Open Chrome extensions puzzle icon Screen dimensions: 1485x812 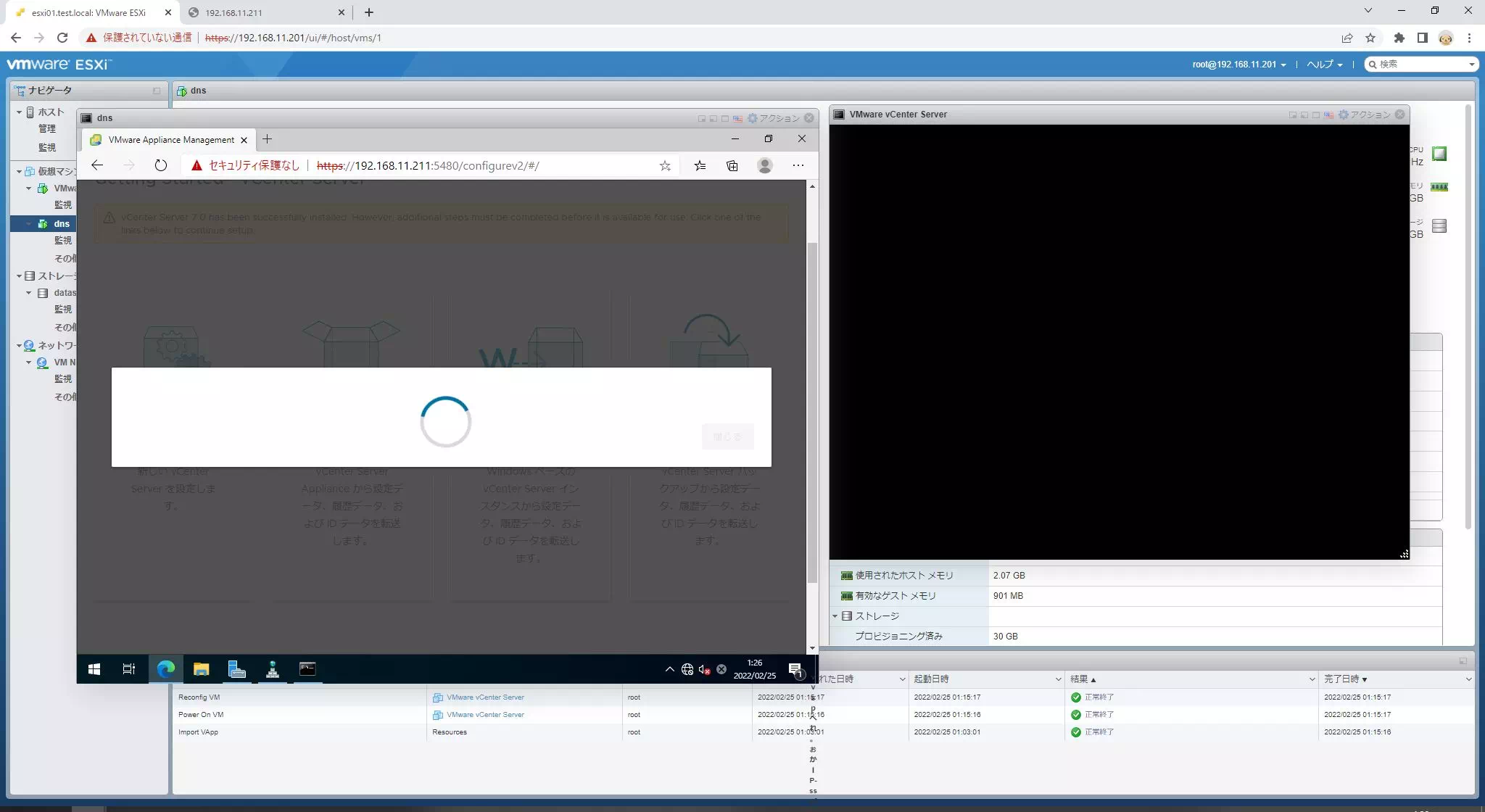click(x=1399, y=38)
